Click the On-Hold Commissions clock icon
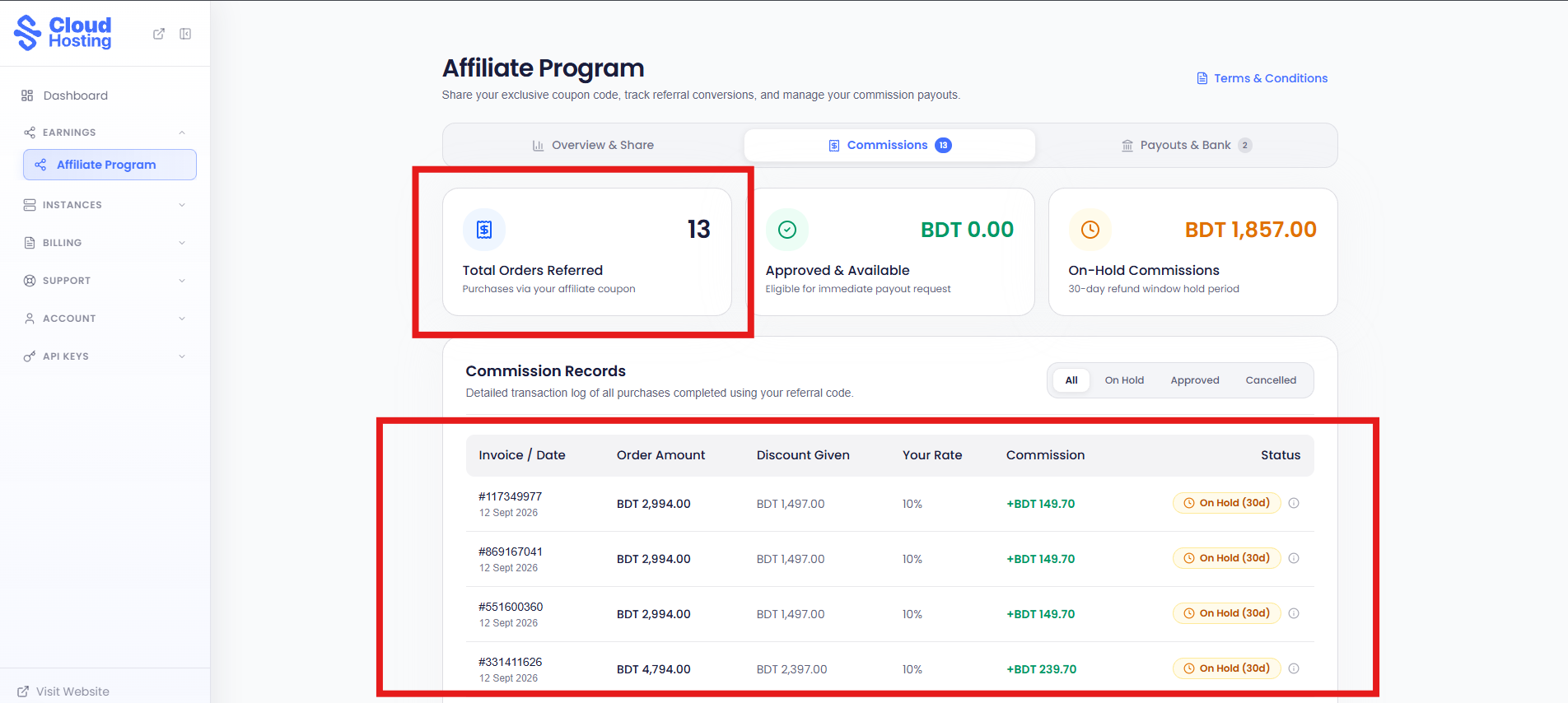1568x703 pixels. pyautogui.click(x=1090, y=230)
